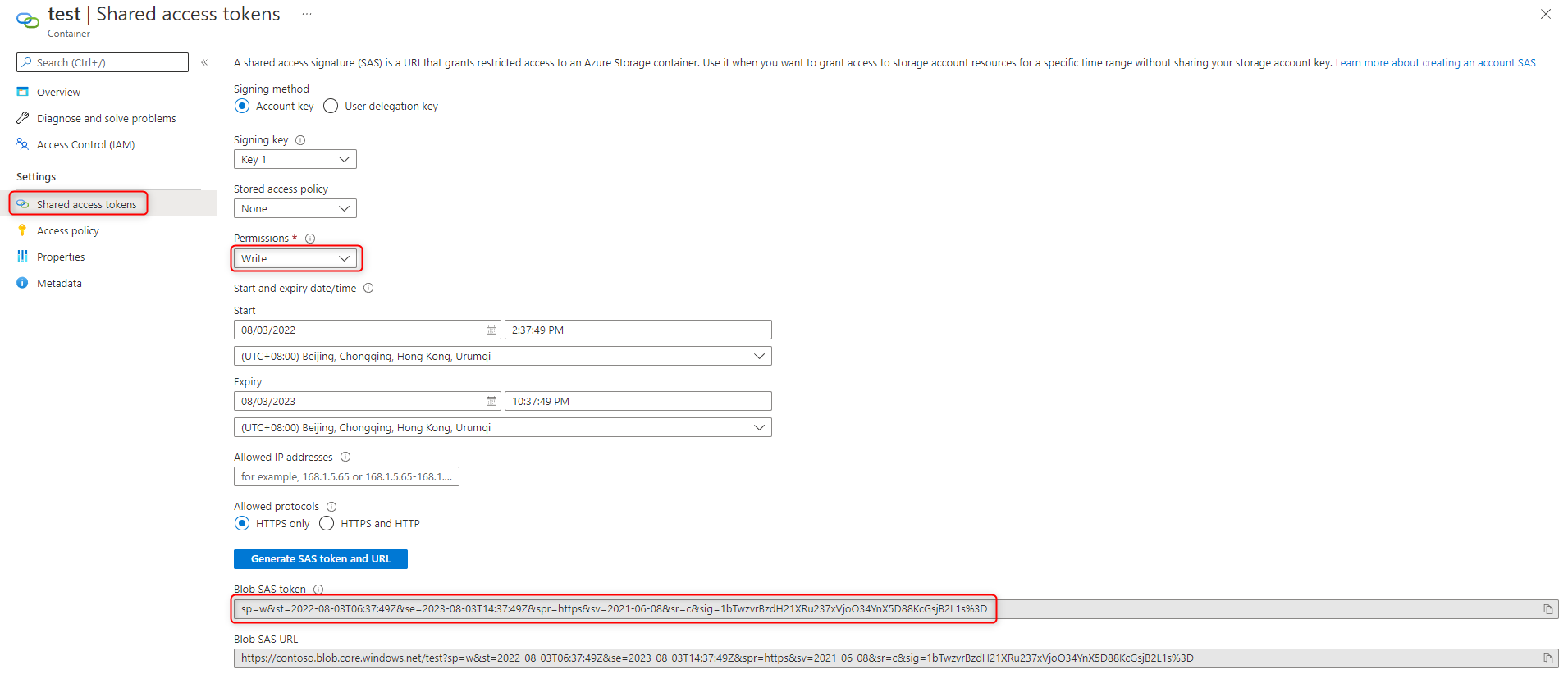
Task: Copy the Blob SAS URL to clipboard
Action: point(1547,658)
